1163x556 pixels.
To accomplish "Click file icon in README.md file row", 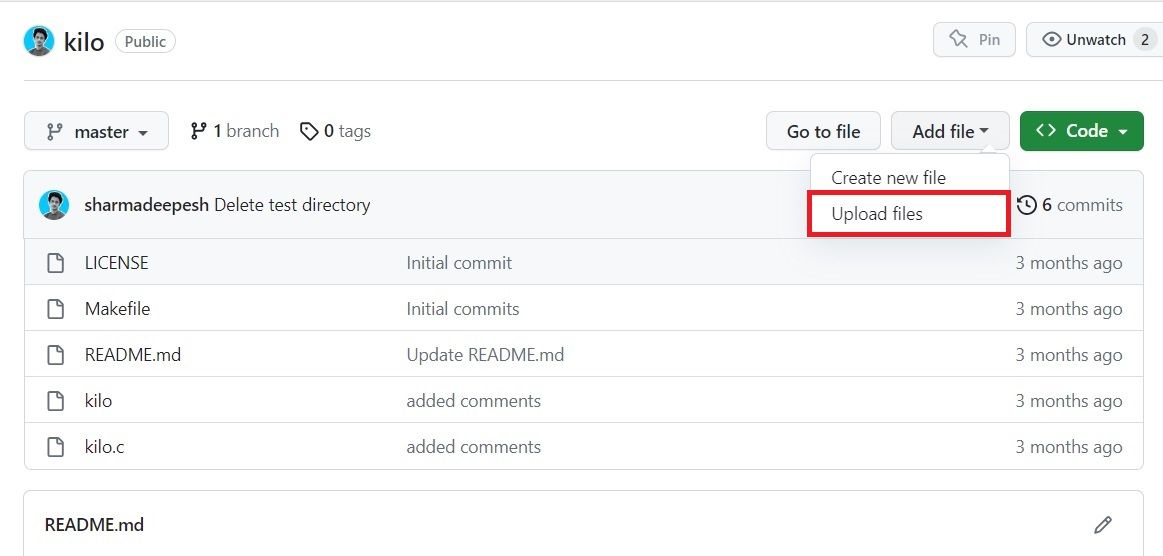I will (x=56, y=355).
